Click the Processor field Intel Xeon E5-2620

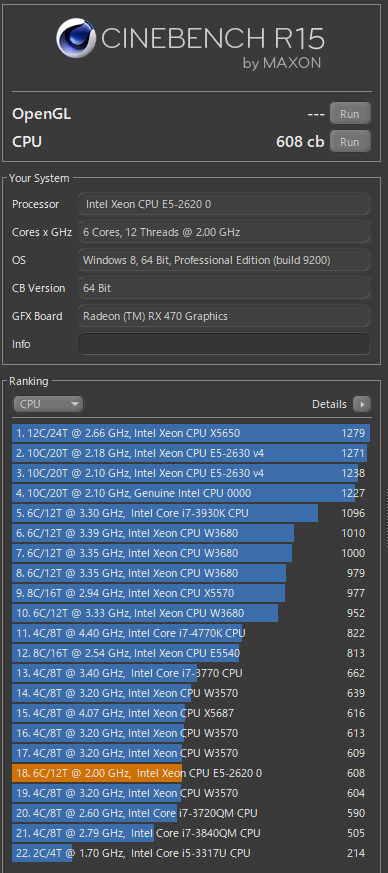point(224,204)
